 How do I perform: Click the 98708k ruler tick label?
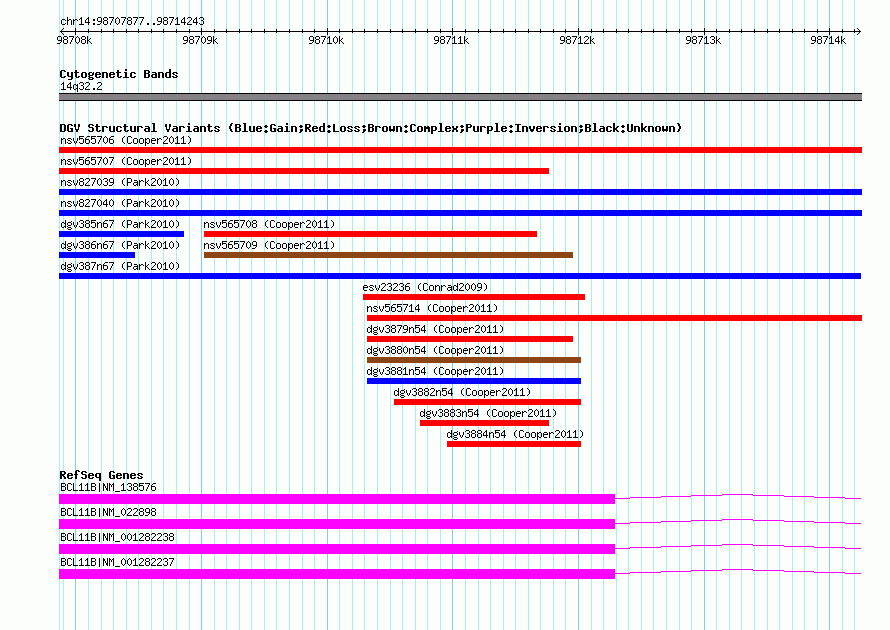point(74,40)
